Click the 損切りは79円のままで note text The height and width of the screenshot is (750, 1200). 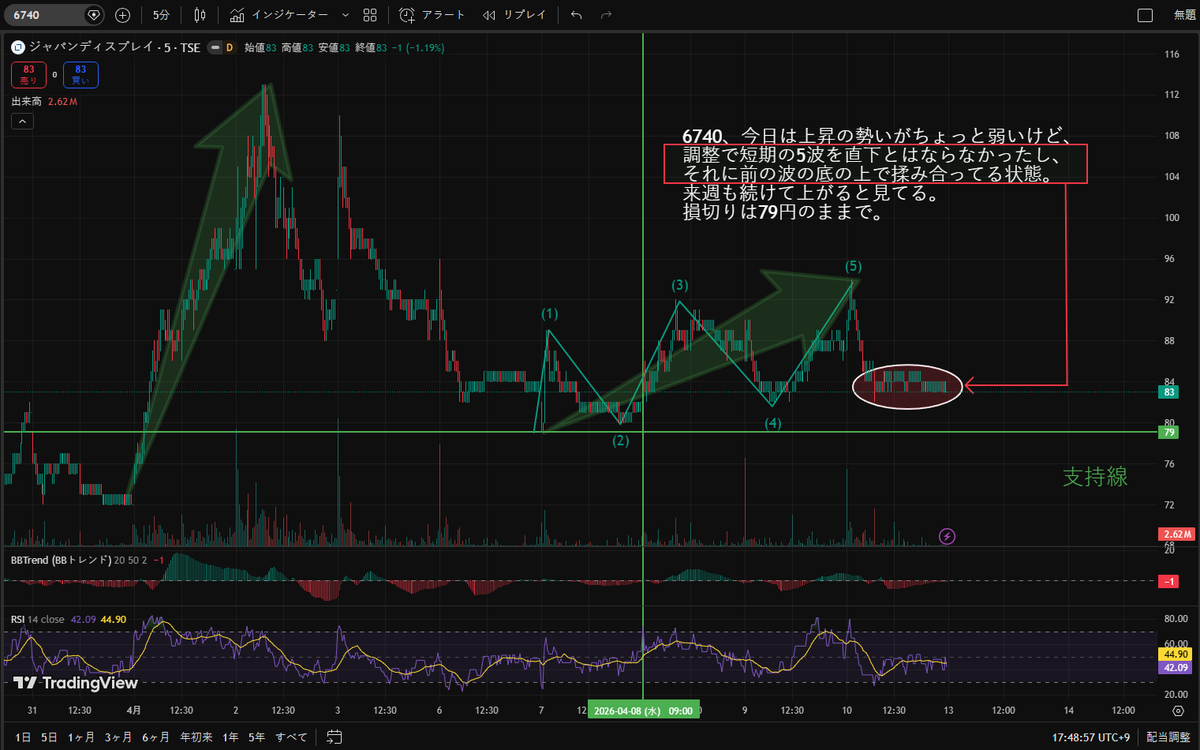781,214
